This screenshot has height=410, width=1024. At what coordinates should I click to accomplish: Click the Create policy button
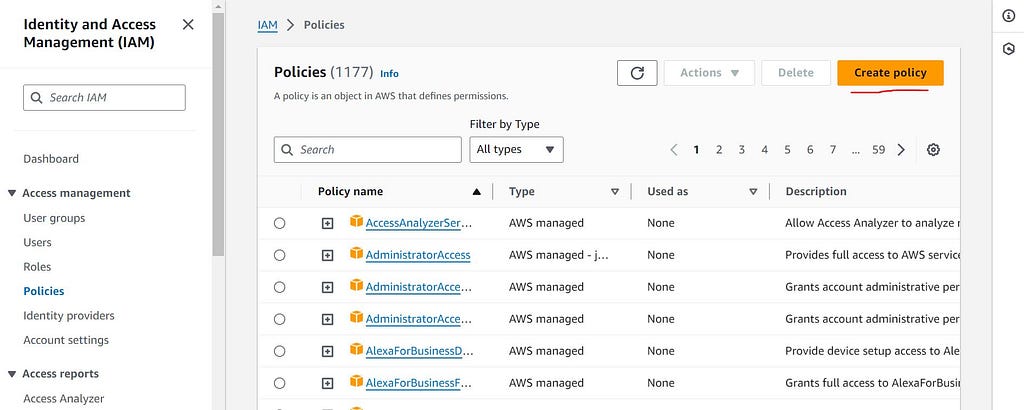(890, 73)
